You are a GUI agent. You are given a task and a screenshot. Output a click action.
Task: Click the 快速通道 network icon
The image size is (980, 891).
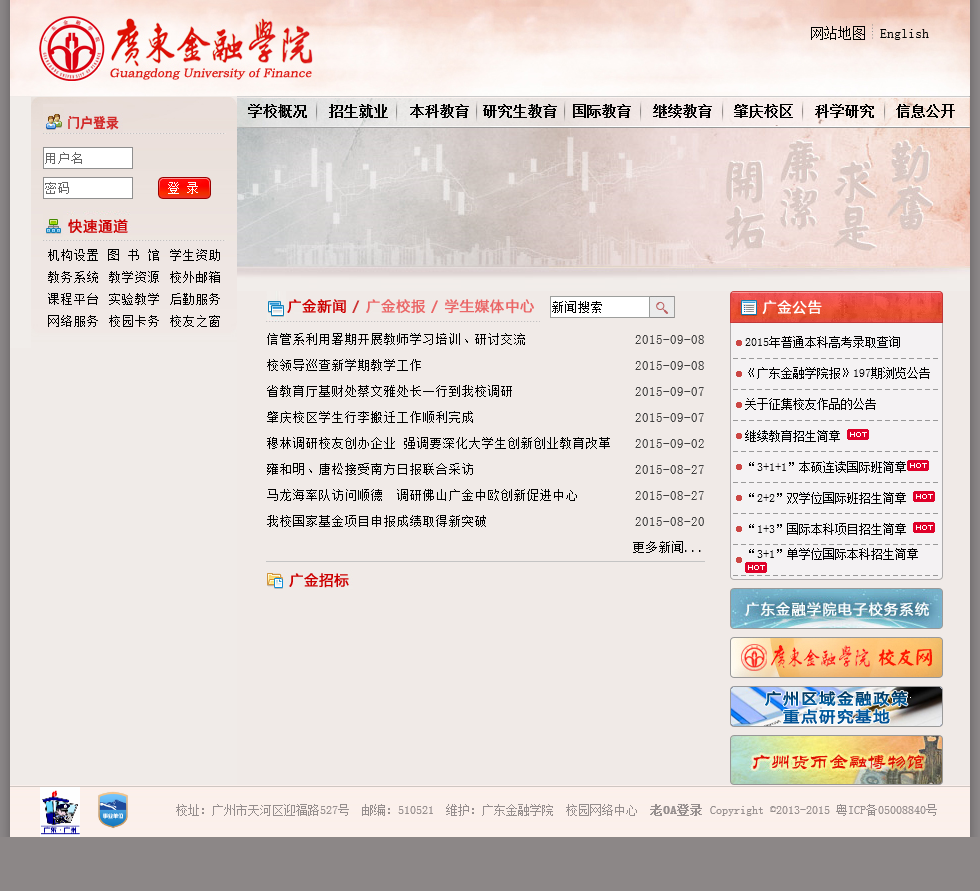tap(54, 226)
